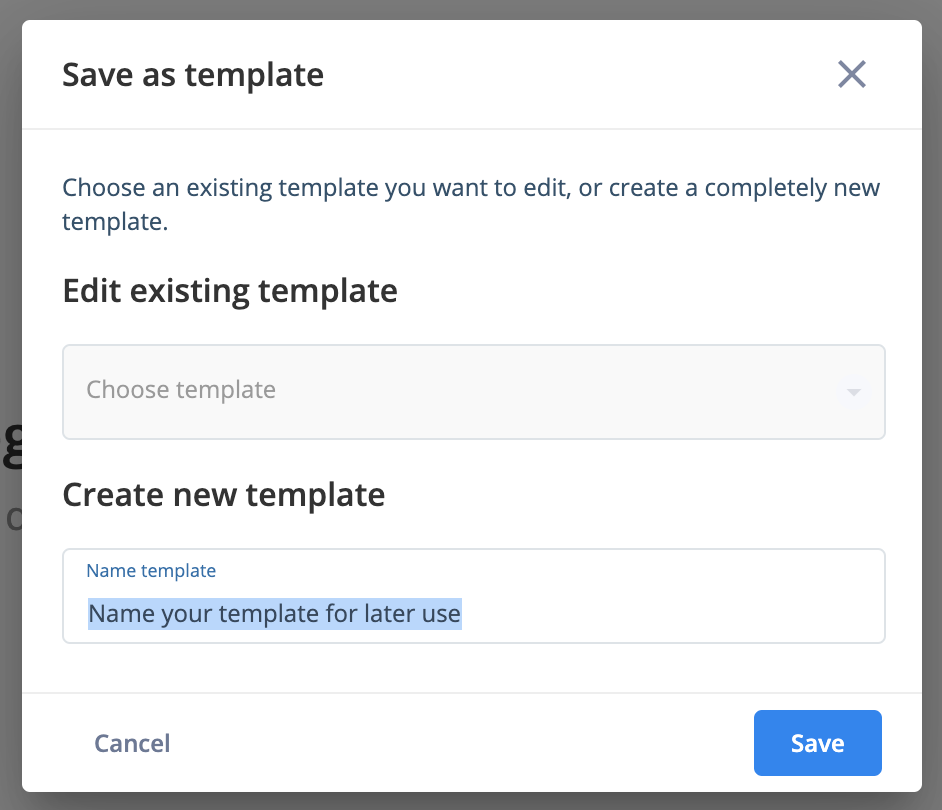Click the dimmed background above the dialog
Screen dimensions: 942x810
pos(471,9)
